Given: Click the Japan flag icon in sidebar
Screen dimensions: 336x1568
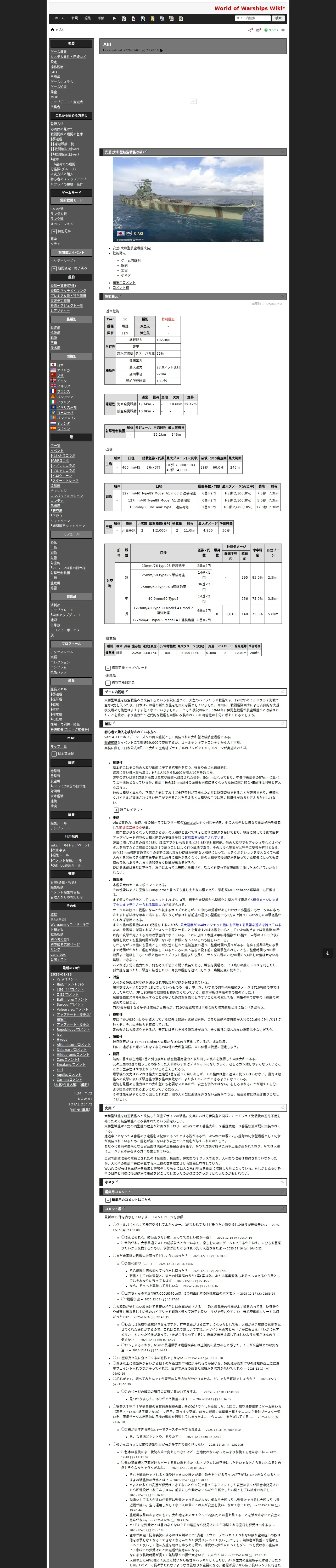Looking at the screenshot, I should [x=53, y=365].
